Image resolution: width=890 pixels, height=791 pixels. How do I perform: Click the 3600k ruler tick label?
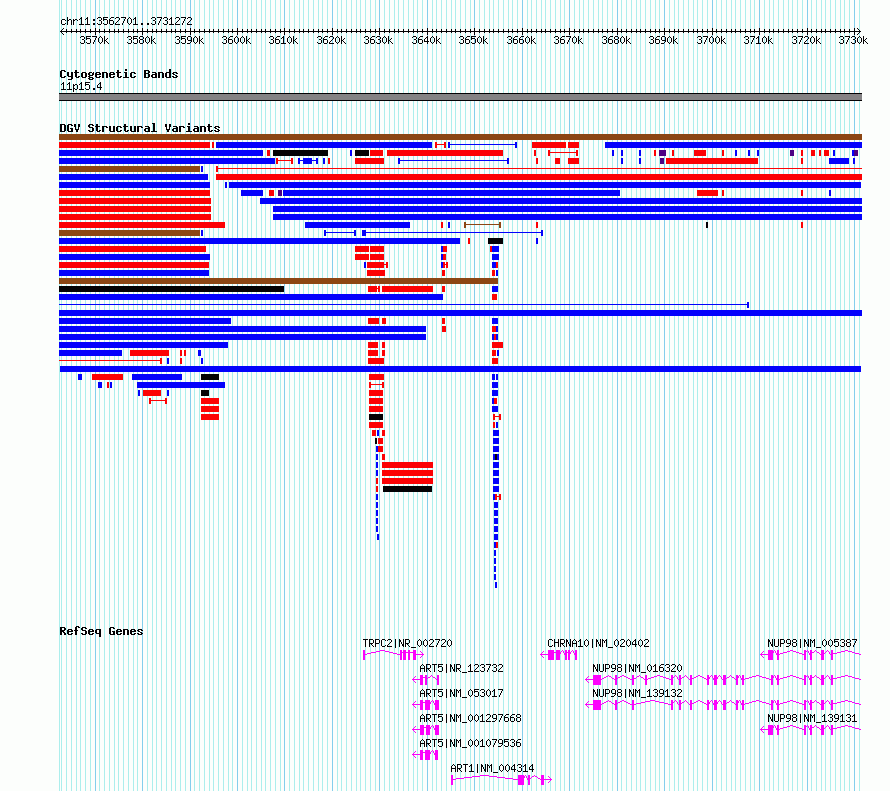coord(236,40)
